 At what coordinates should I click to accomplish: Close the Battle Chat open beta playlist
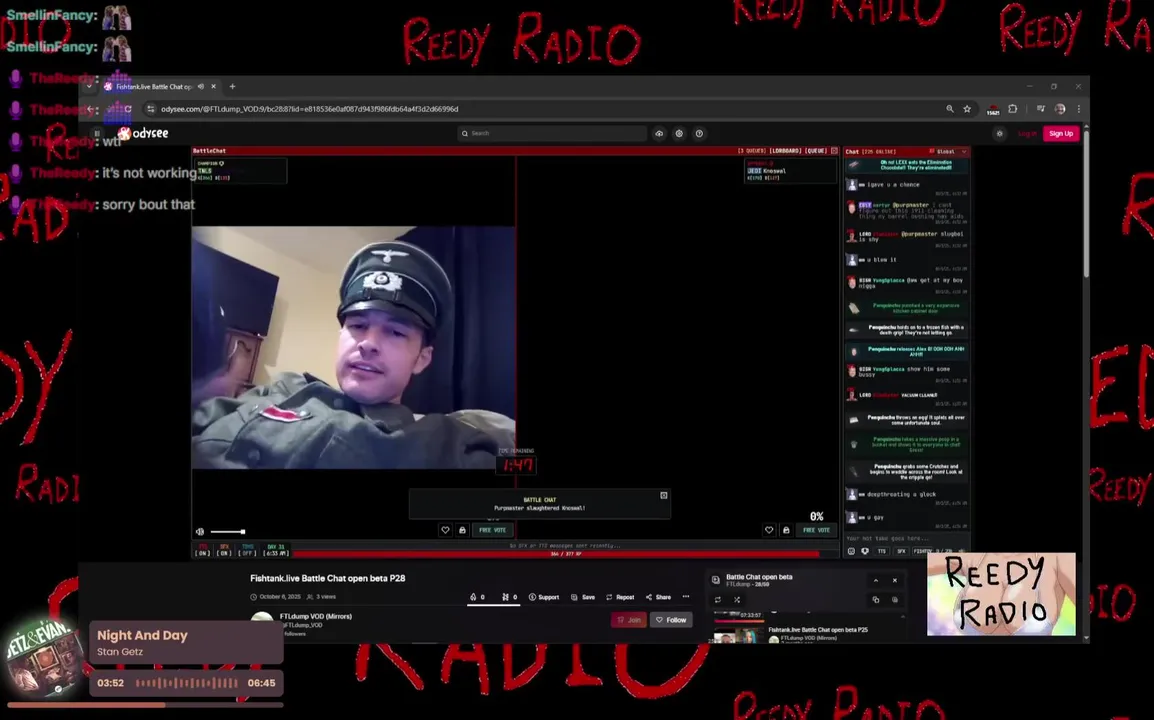tap(895, 580)
